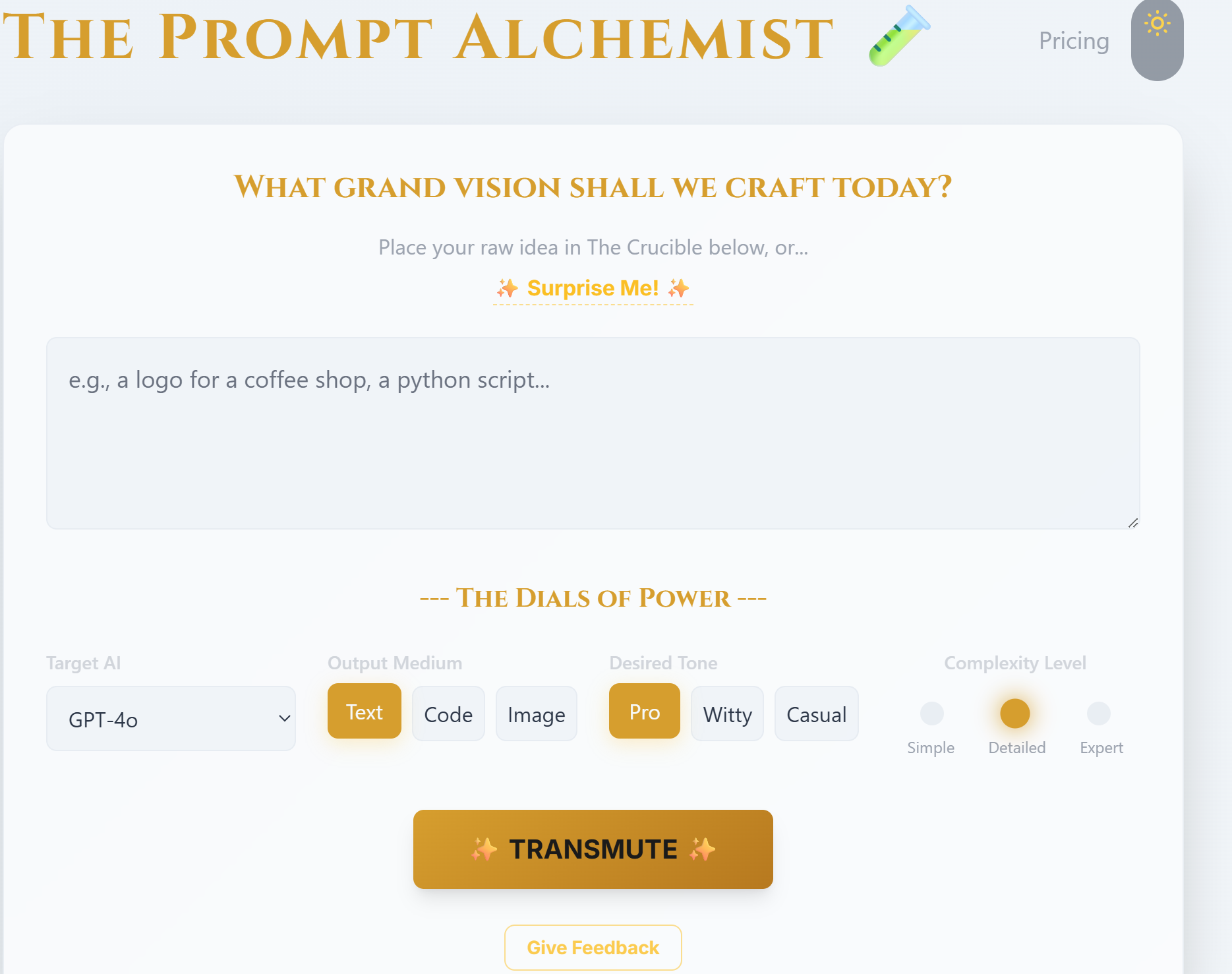Click sparkle icon right of Surprise Me

pos(679,288)
